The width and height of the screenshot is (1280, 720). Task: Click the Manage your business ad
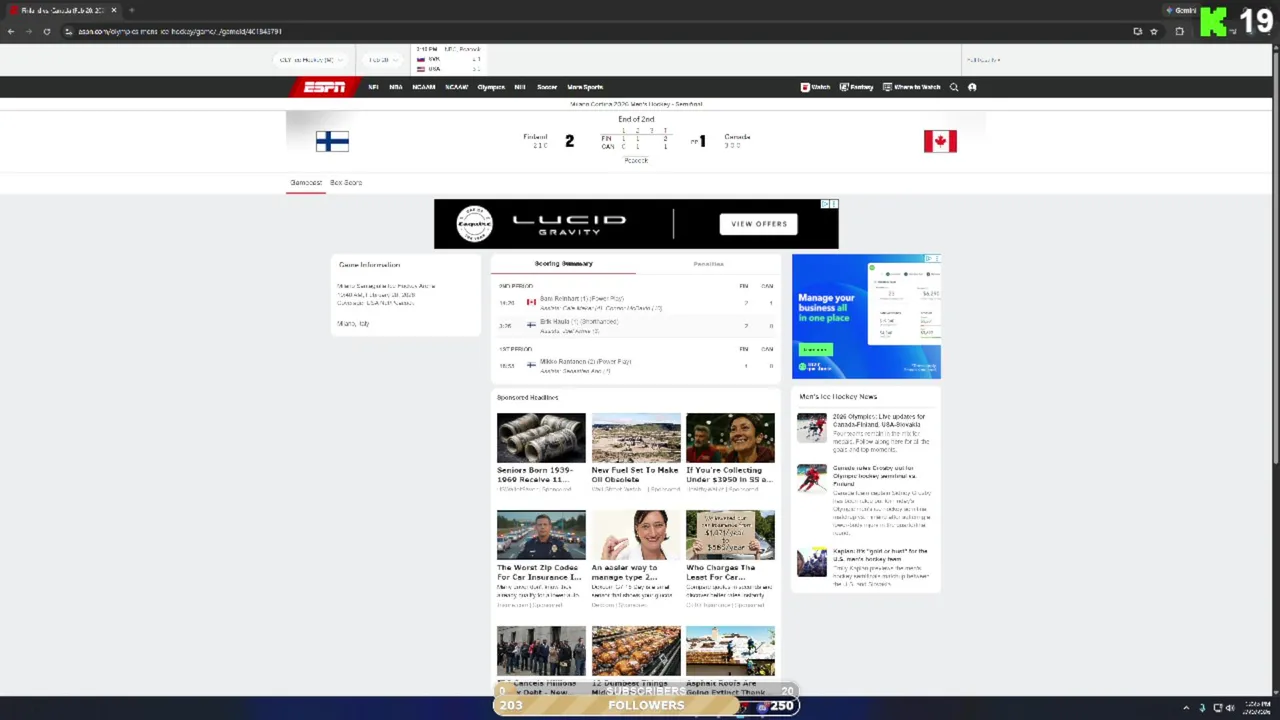(x=866, y=317)
